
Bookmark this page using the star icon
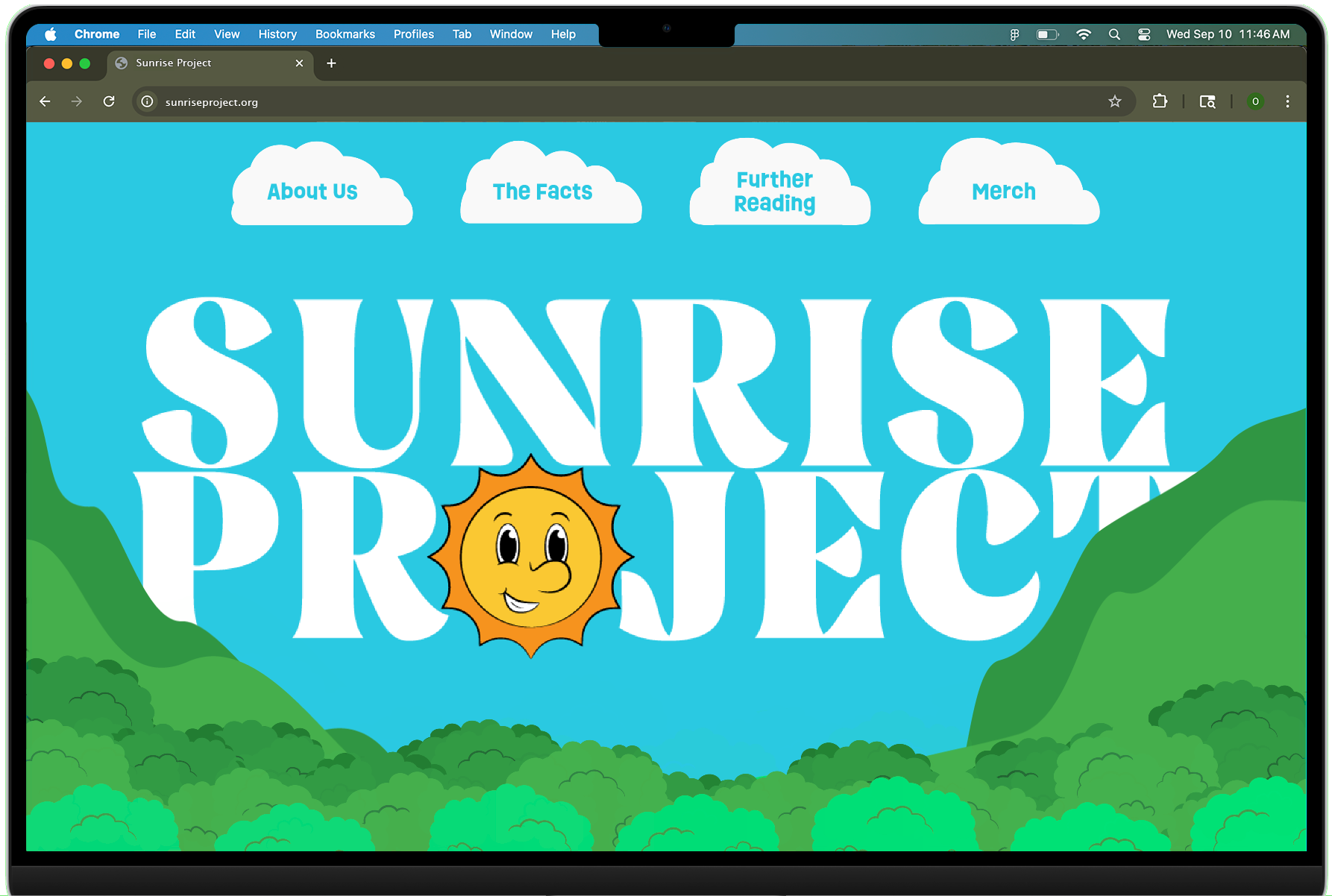pos(1115,101)
